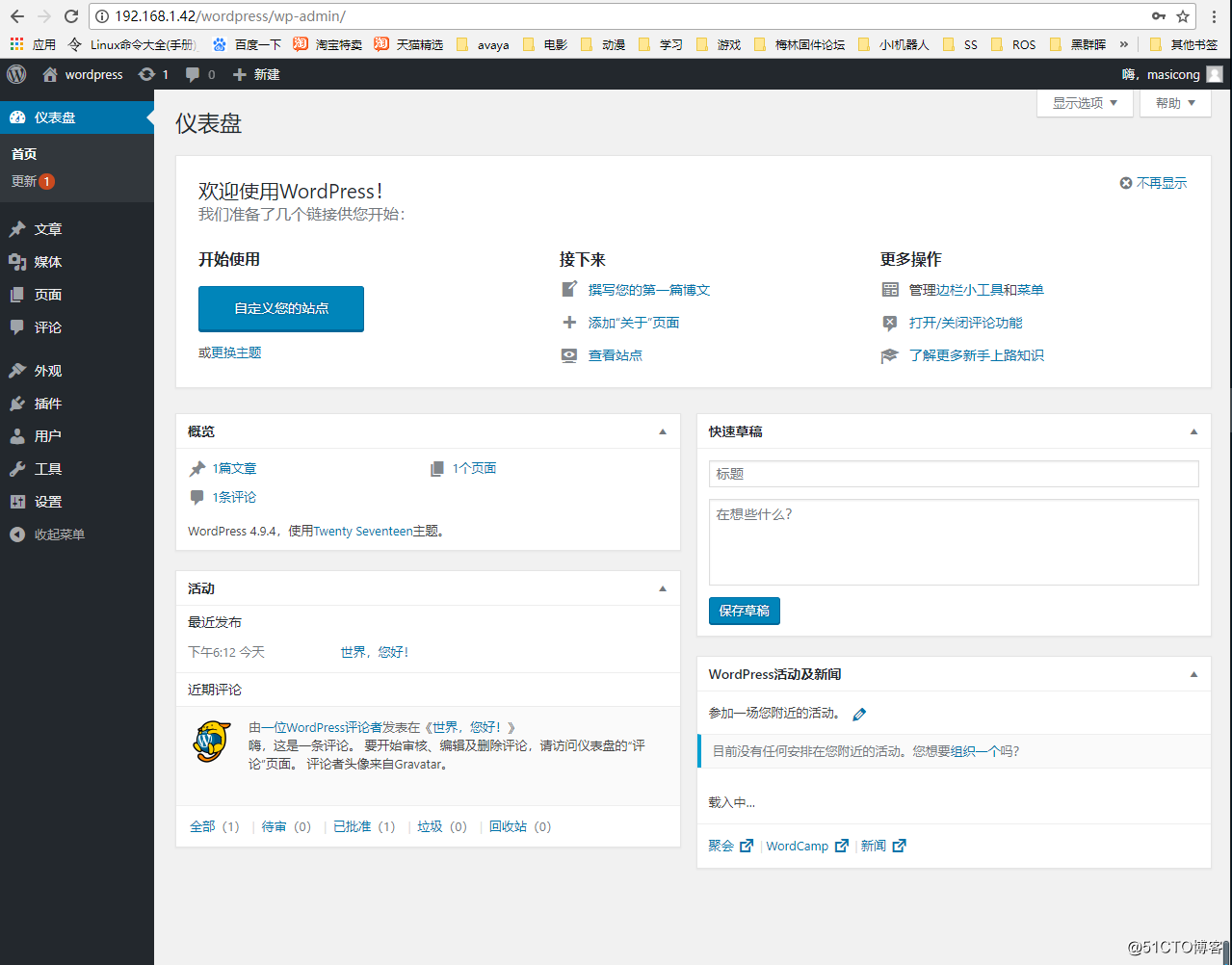Image resolution: width=1232 pixels, height=965 pixels.
Task: Select 仪表盘 in sidebar
Action: click(77, 117)
